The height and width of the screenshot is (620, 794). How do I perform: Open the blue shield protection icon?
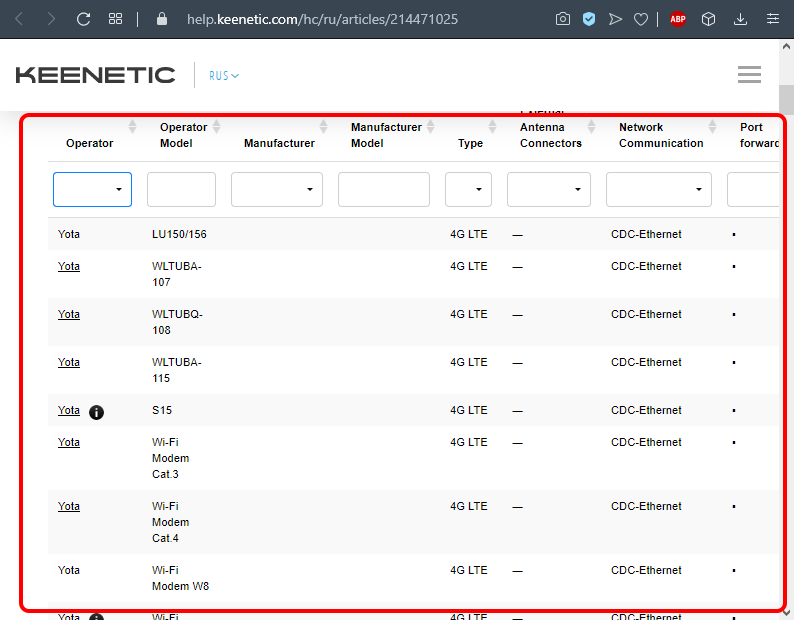(x=588, y=19)
